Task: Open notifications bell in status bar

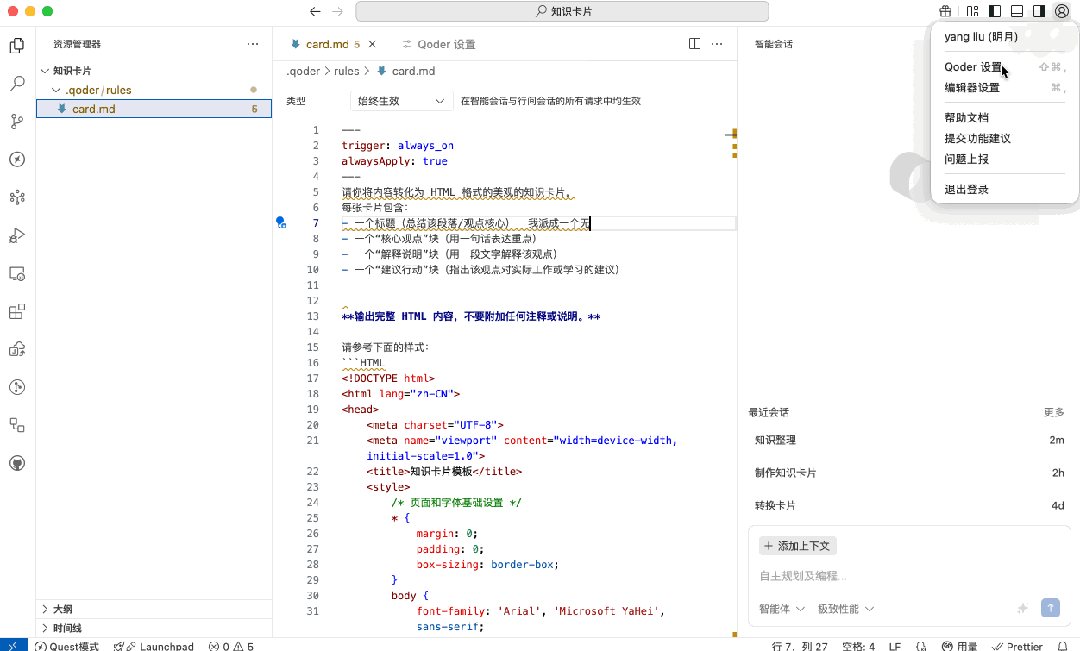Action: coord(1063,646)
